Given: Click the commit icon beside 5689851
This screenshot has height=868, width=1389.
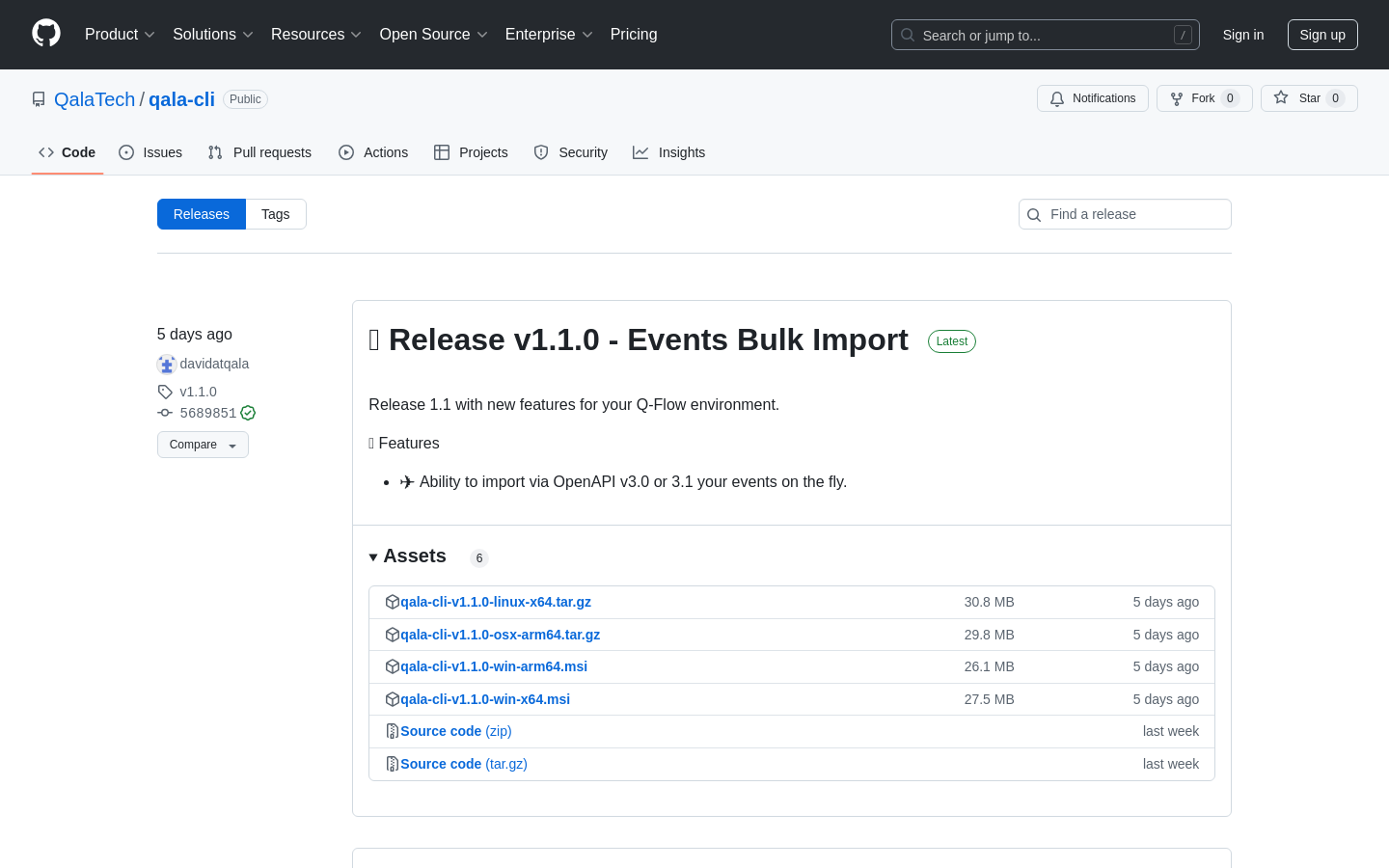Looking at the screenshot, I should coord(165,413).
